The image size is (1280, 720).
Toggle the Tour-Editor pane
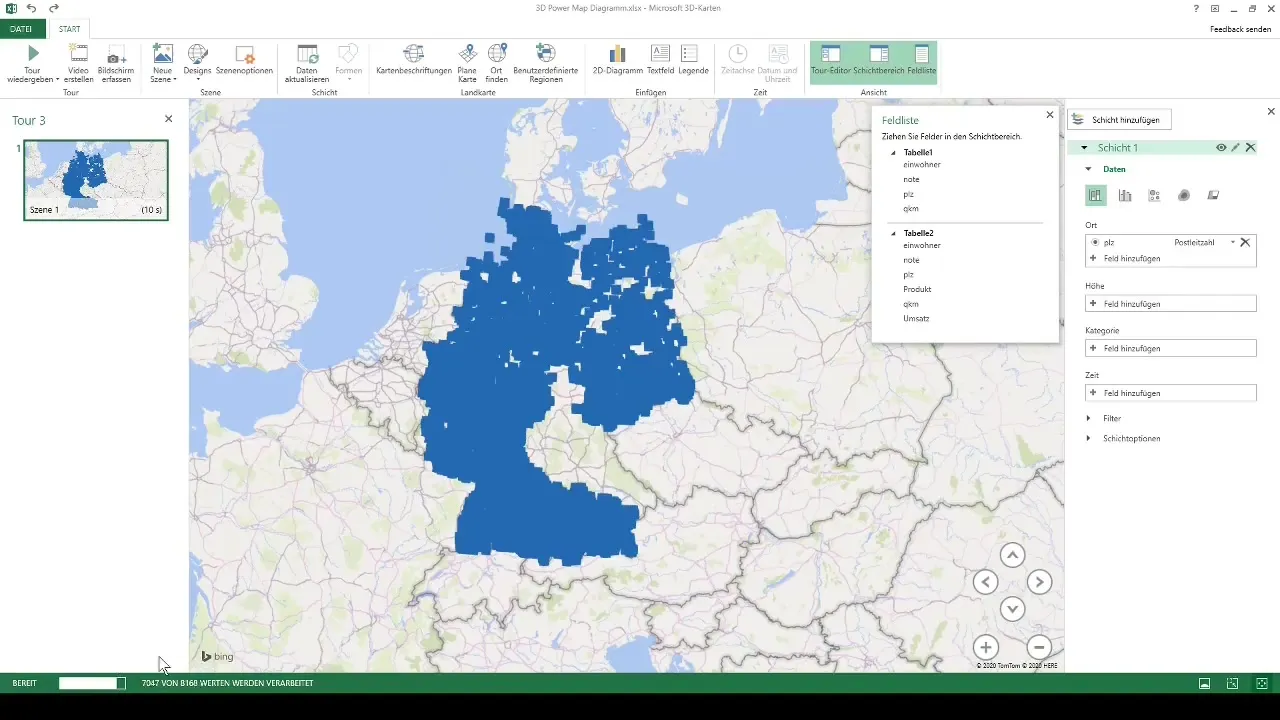830,63
